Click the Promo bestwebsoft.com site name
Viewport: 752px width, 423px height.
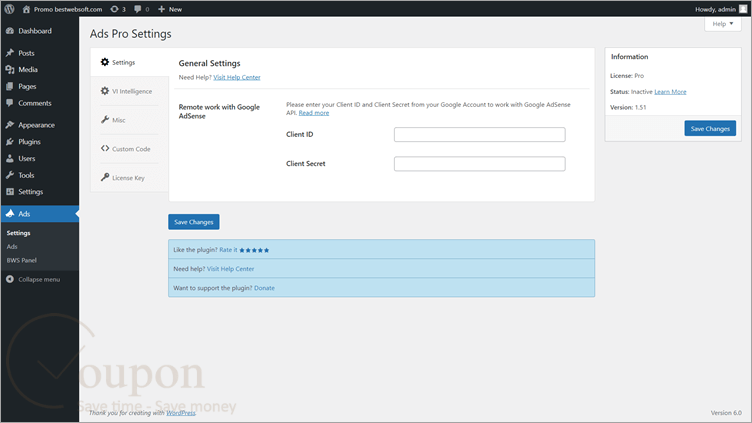coord(68,9)
